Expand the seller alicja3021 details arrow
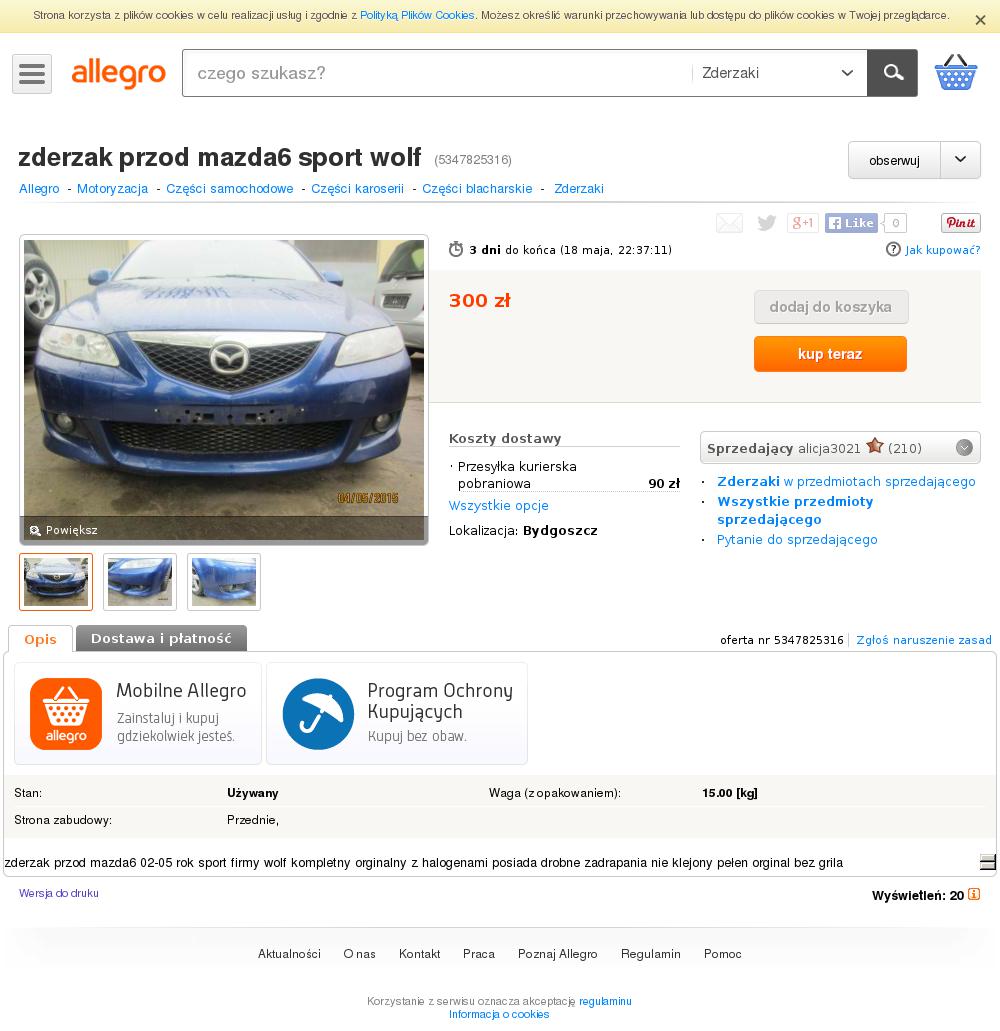 (x=964, y=448)
